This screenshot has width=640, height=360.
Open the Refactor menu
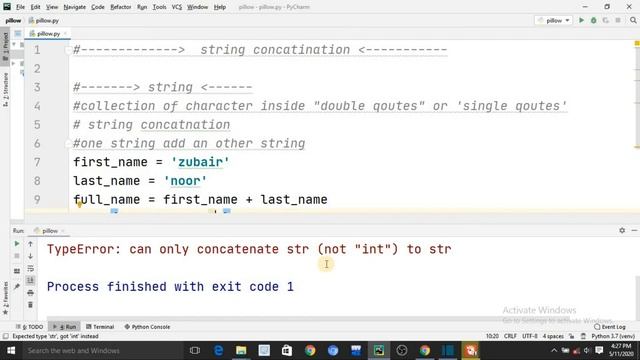coord(121,7)
